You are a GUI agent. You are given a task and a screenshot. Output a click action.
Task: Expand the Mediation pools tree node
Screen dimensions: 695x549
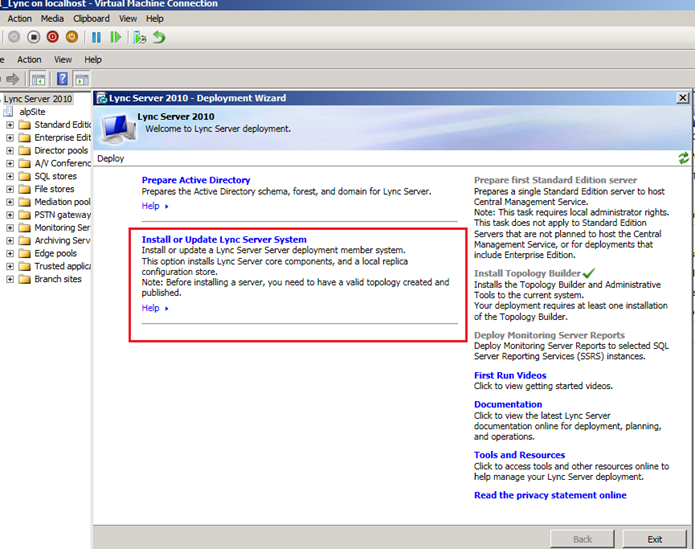coord(10,202)
